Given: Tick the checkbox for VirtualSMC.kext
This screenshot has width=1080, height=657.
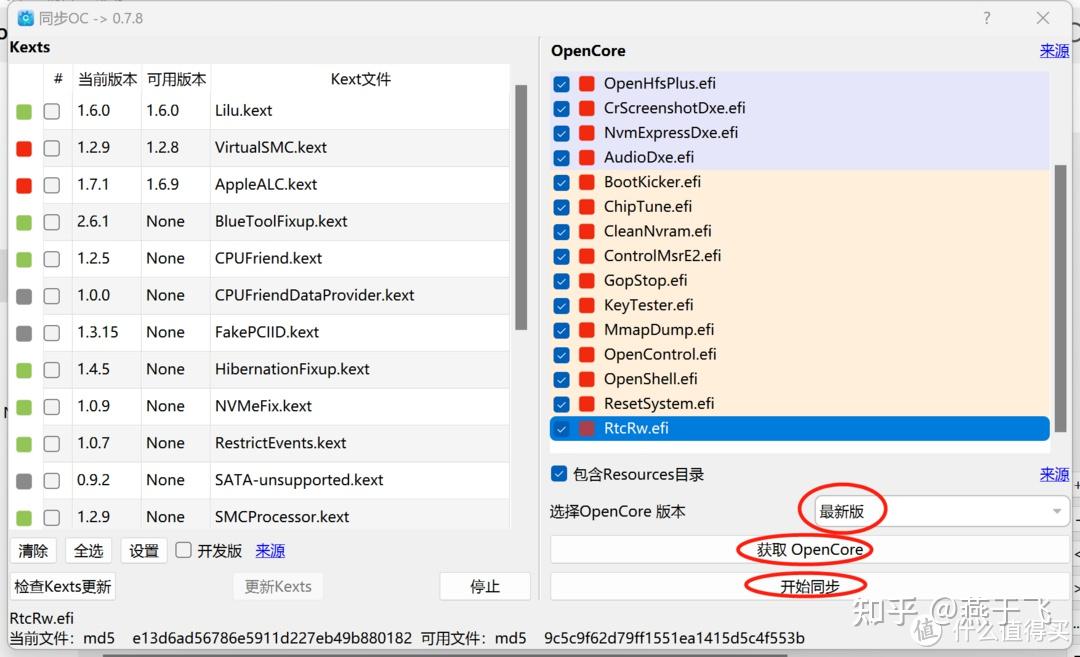Looking at the screenshot, I should 52,149.
